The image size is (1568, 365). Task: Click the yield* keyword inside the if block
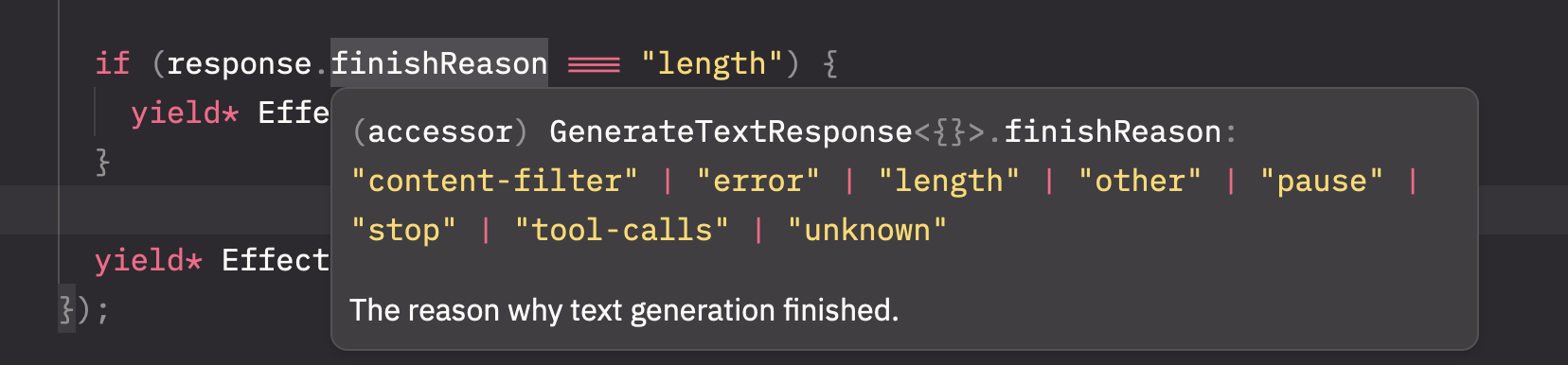pos(185,113)
